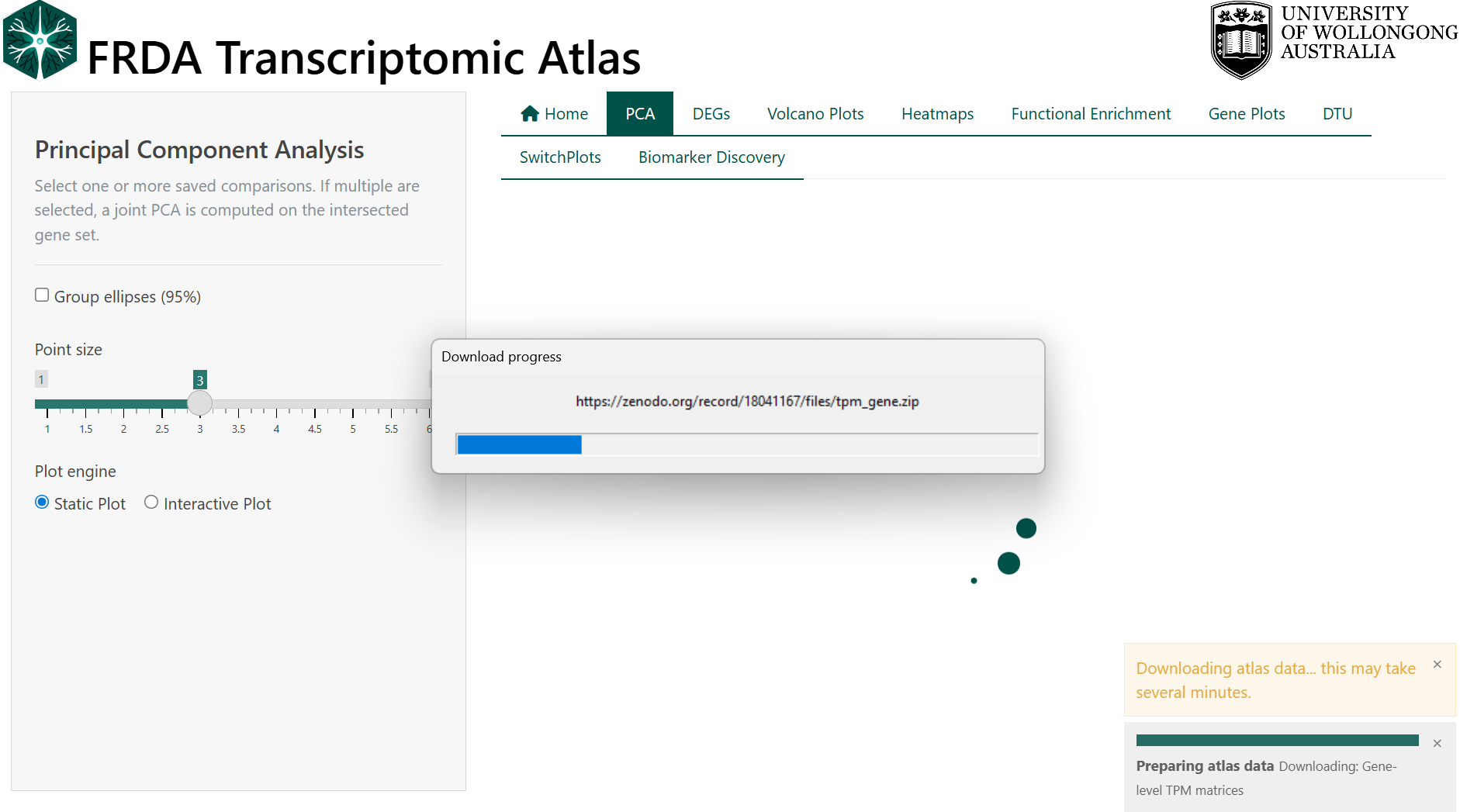Image resolution: width=1460 pixels, height=812 pixels.
Task: Click the FRDA atlas hexagon logo
Action: tap(40, 41)
